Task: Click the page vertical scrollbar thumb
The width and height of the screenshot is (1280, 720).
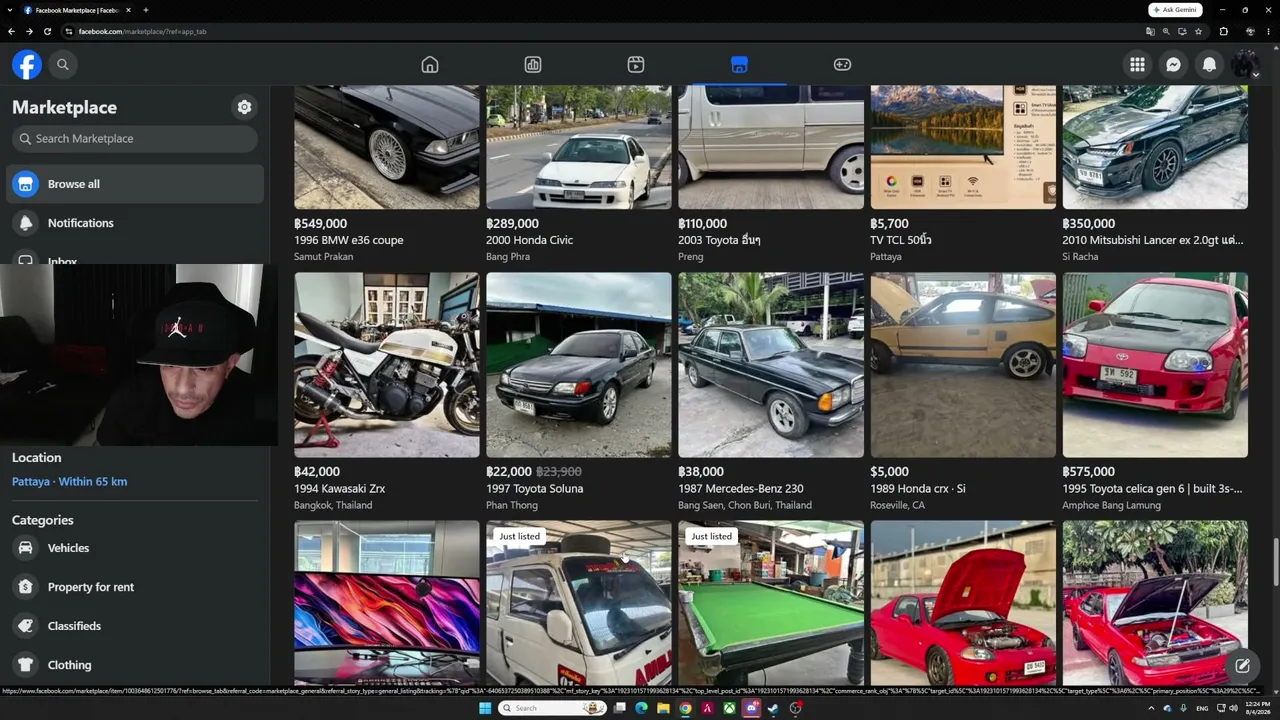Action: tap(1274, 562)
